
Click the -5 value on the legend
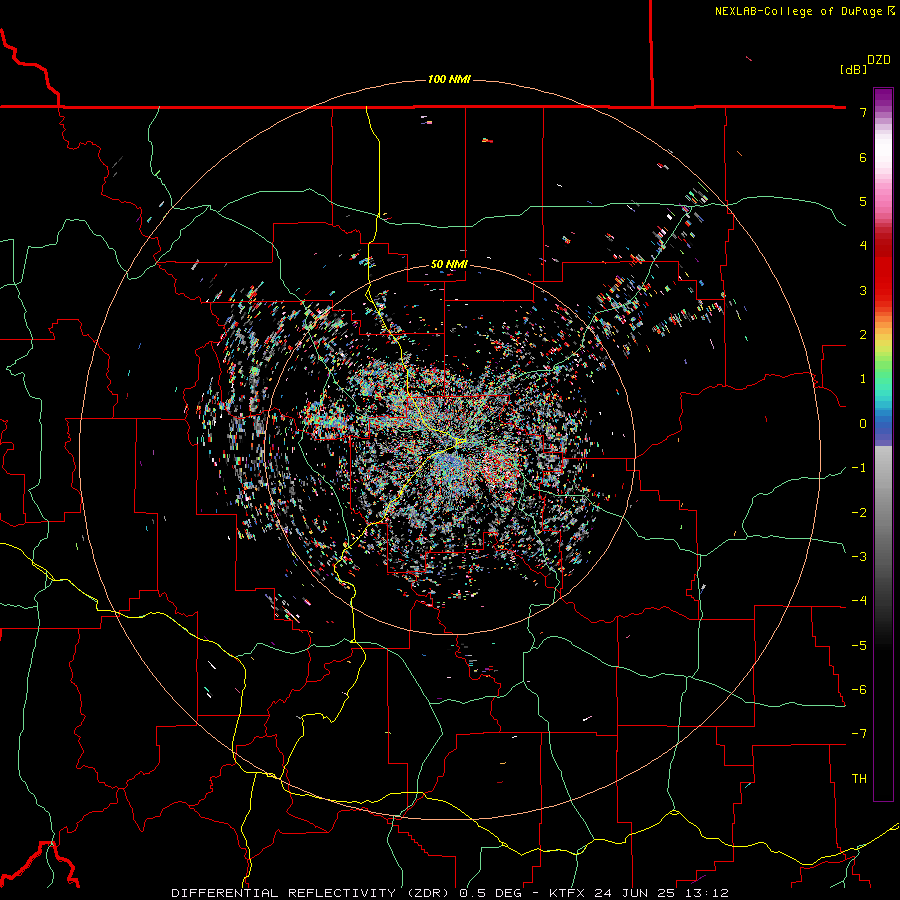pyautogui.click(x=859, y=646)
